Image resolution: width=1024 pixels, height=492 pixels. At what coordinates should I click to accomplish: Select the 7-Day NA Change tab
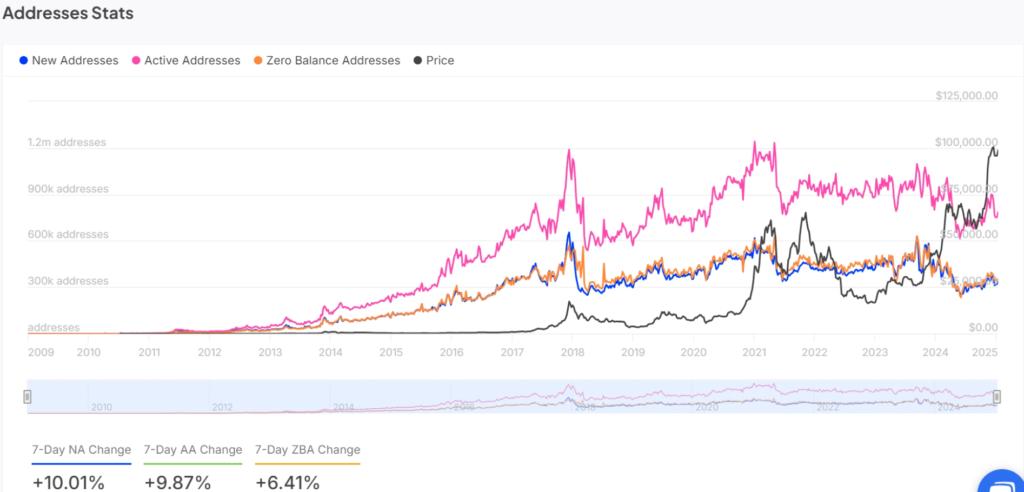tap(81, 450)
